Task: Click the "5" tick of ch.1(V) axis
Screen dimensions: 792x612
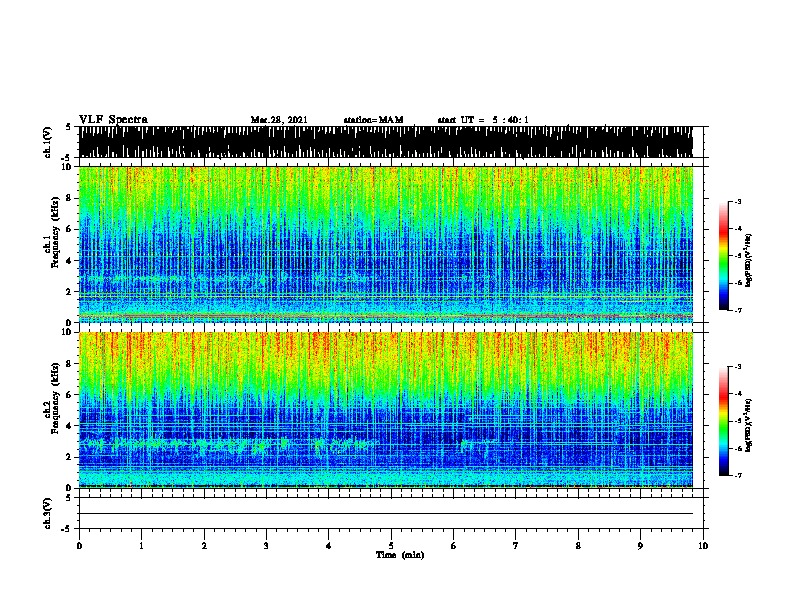Action: click(68, 127)
